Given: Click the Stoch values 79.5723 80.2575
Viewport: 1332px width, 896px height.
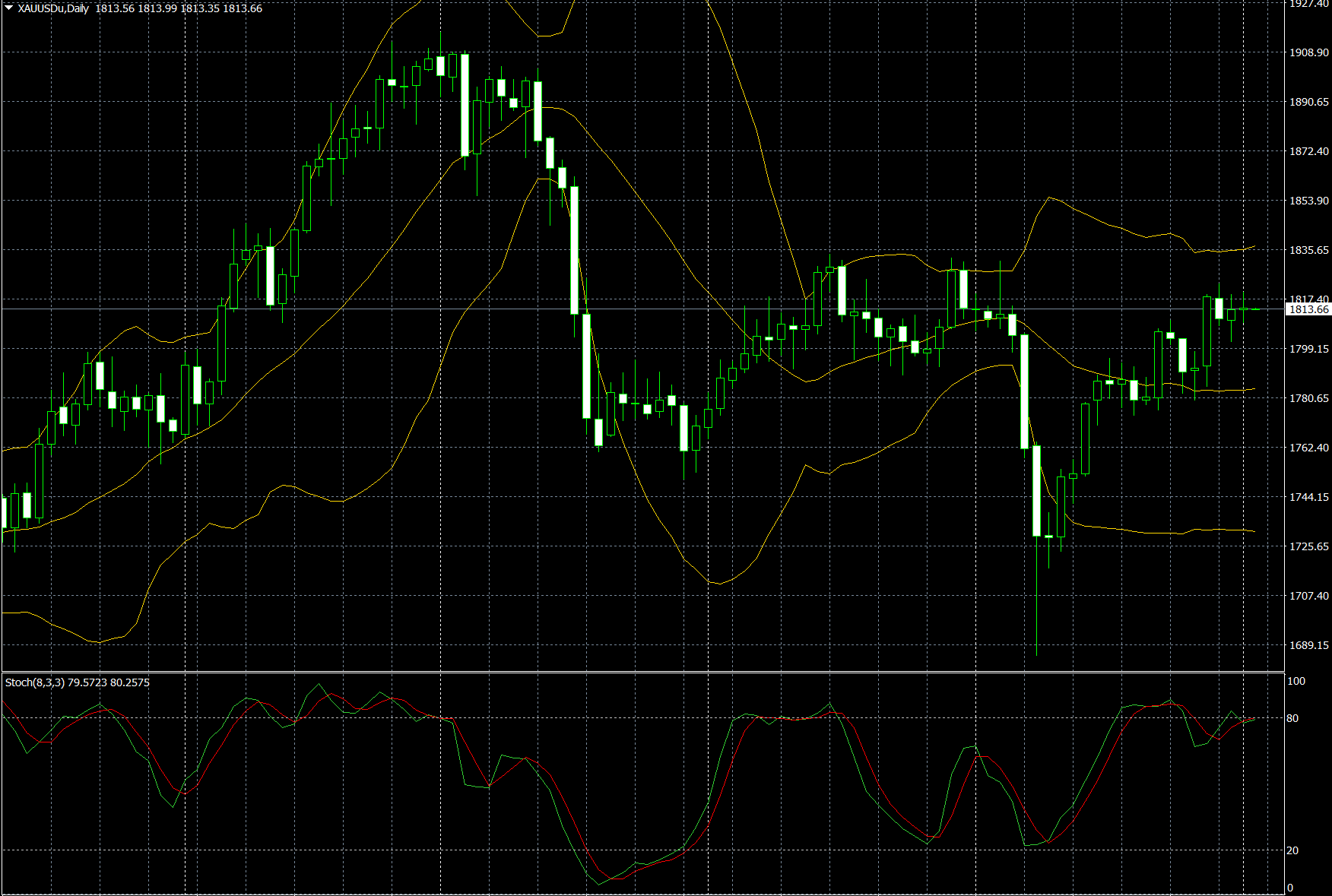Looking at the screenshot, I should [109, 682].
